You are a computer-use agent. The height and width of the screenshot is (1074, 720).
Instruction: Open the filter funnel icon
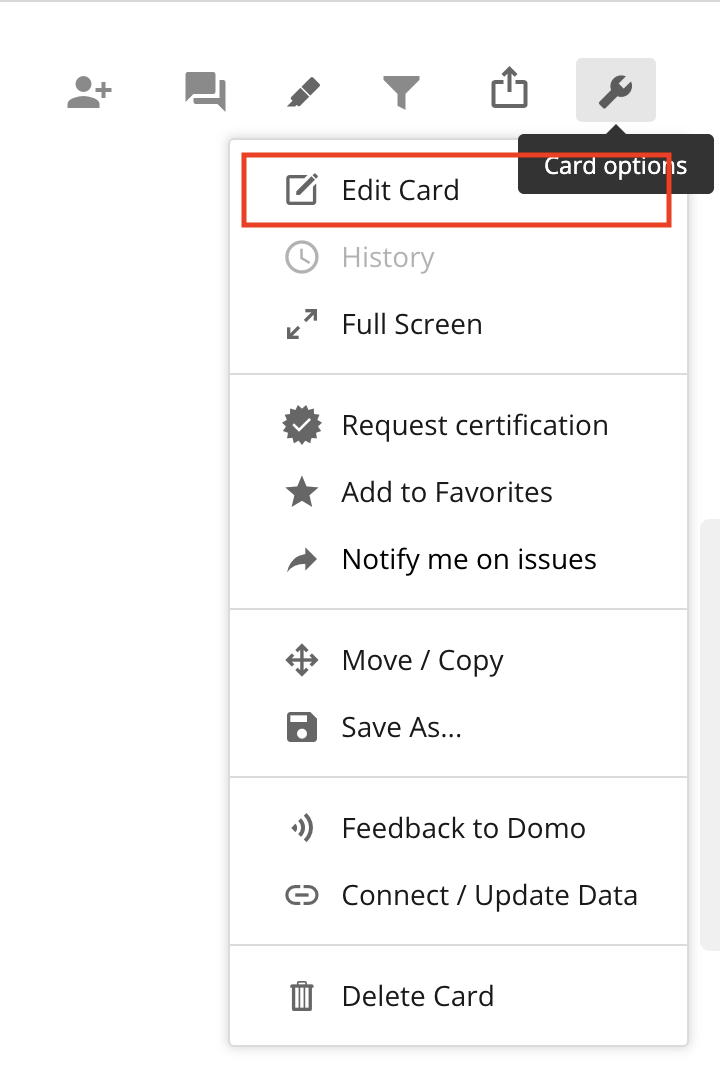pos(401,89)
